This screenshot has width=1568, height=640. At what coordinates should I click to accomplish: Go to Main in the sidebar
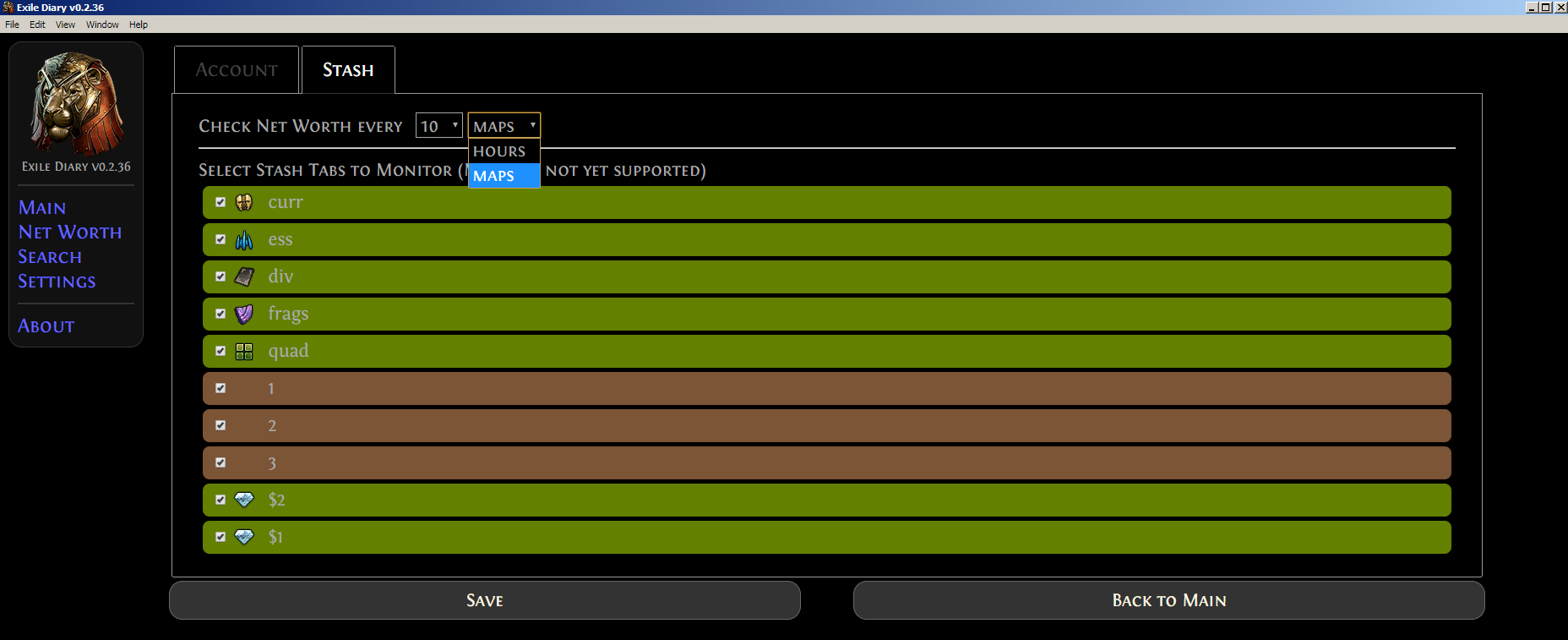[x=42, y=208]
